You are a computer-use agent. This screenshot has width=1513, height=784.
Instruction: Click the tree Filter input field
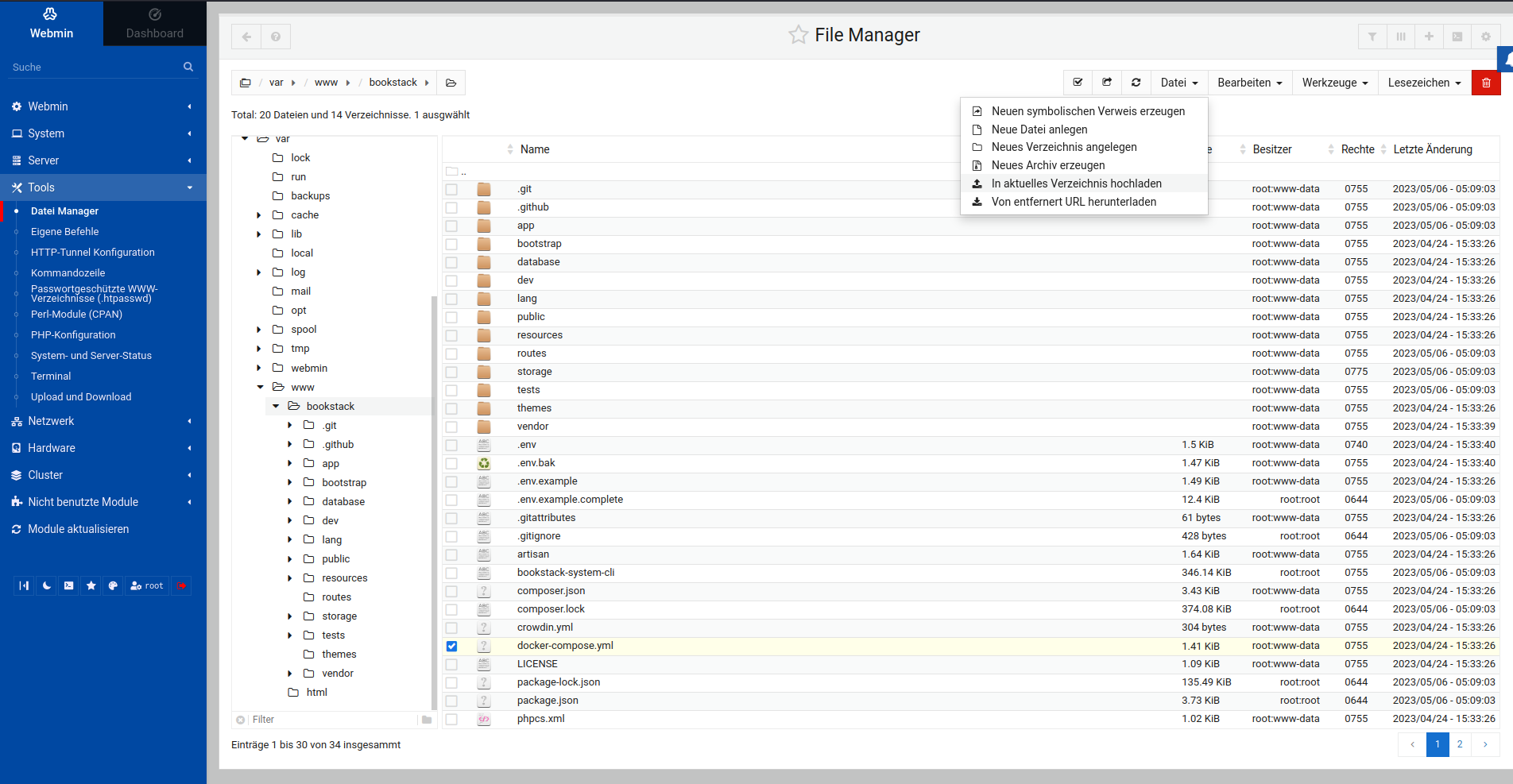(334, 720)
